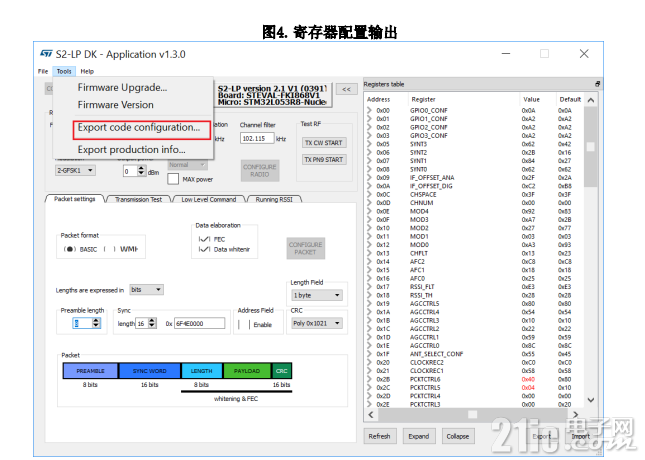Open Length Field '1 byte' dropdown

pyautogui.click(x=316, y=295)
